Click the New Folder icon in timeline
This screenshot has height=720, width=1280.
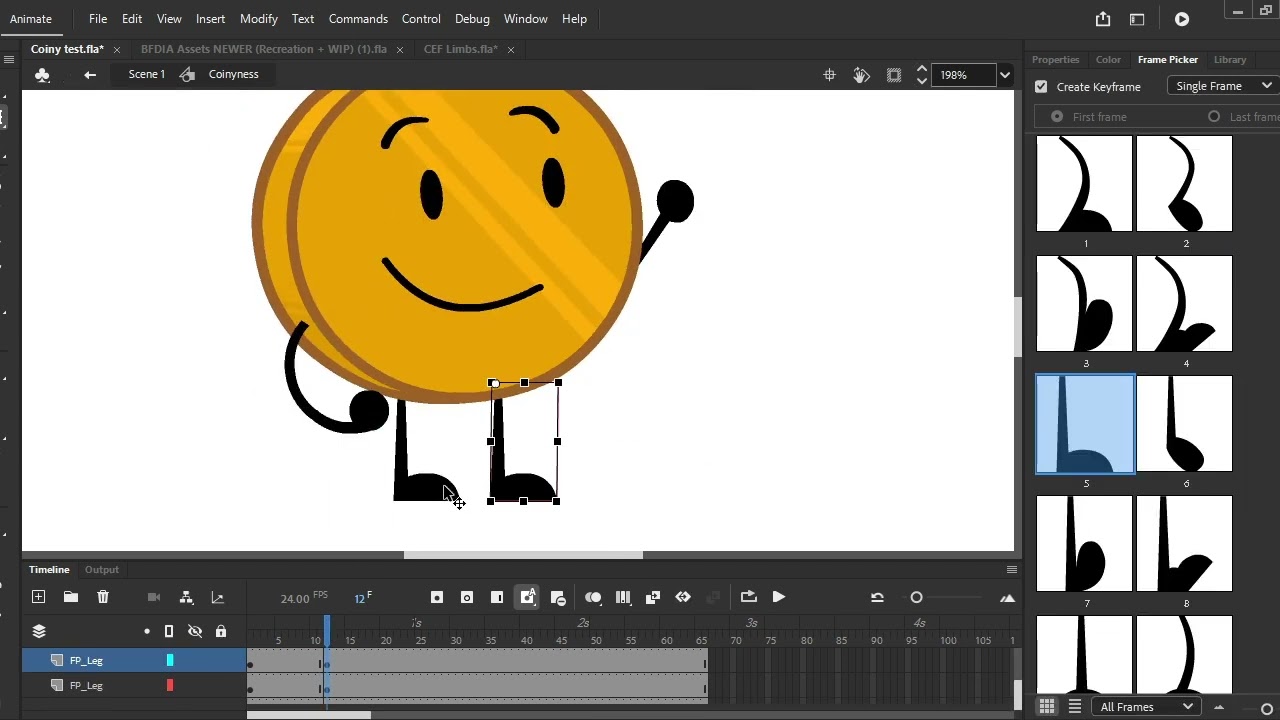click(71, 597)
